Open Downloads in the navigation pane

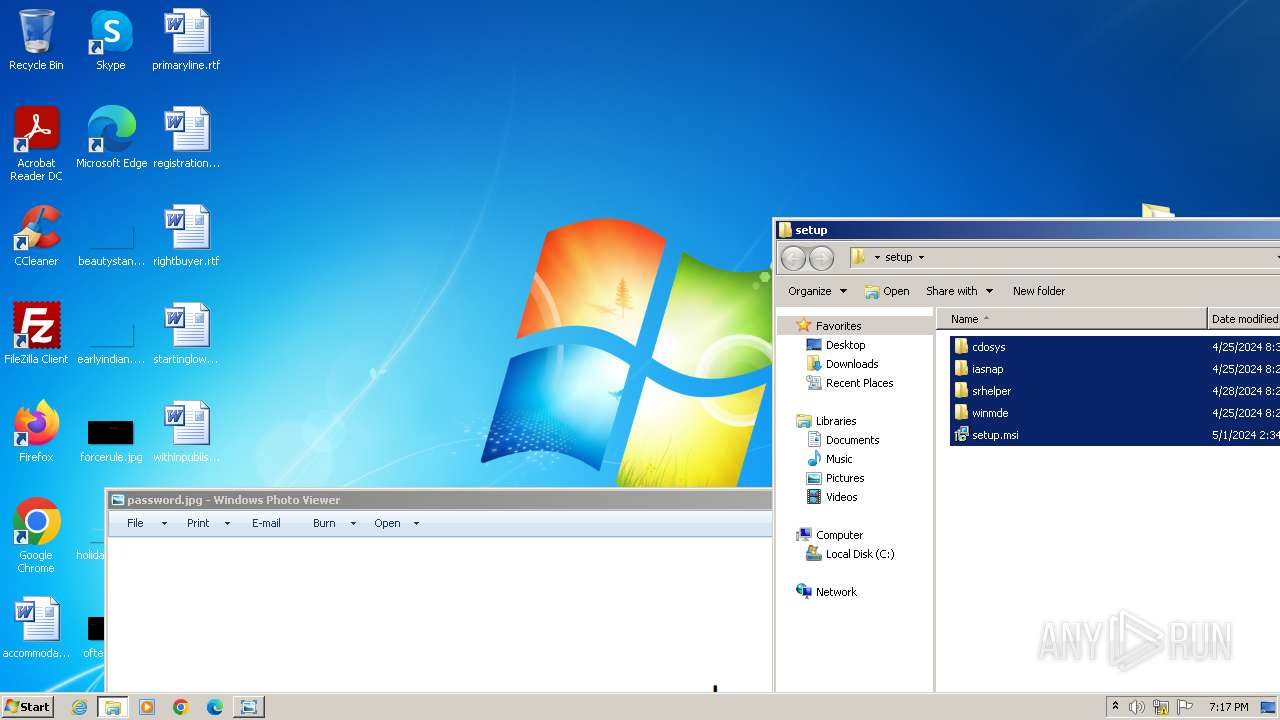852,364
